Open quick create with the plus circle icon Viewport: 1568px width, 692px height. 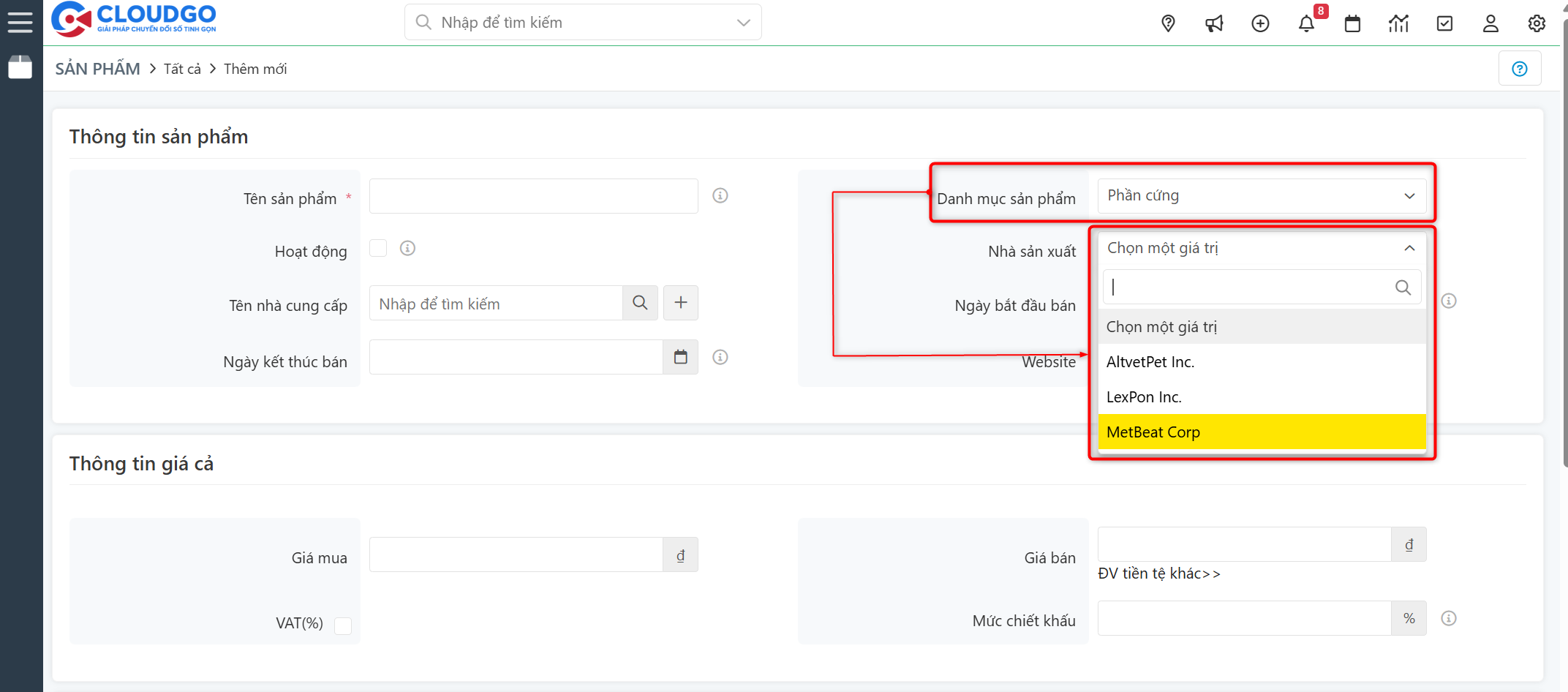pos(1261,23)
